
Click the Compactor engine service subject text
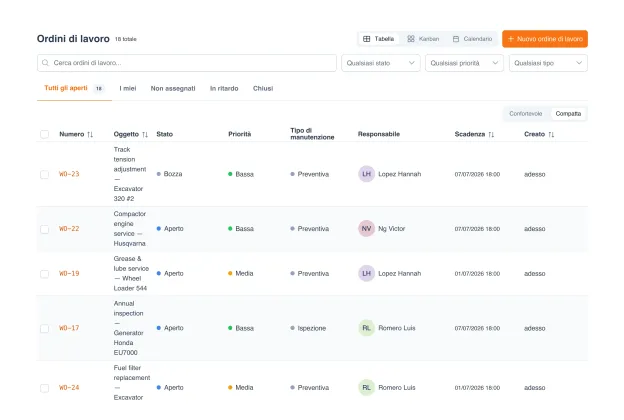coord(130,229)
